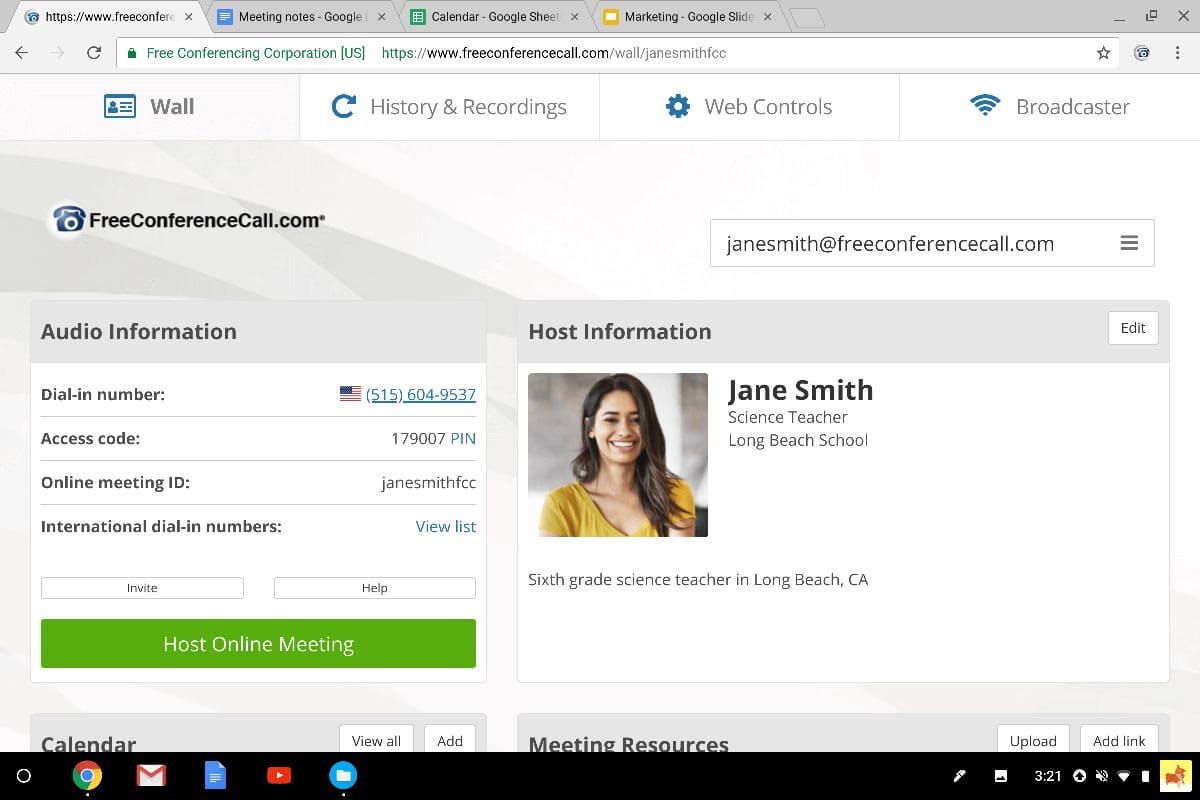Click the access code 179007
The image size is (1200, 800).
[418, 438]
